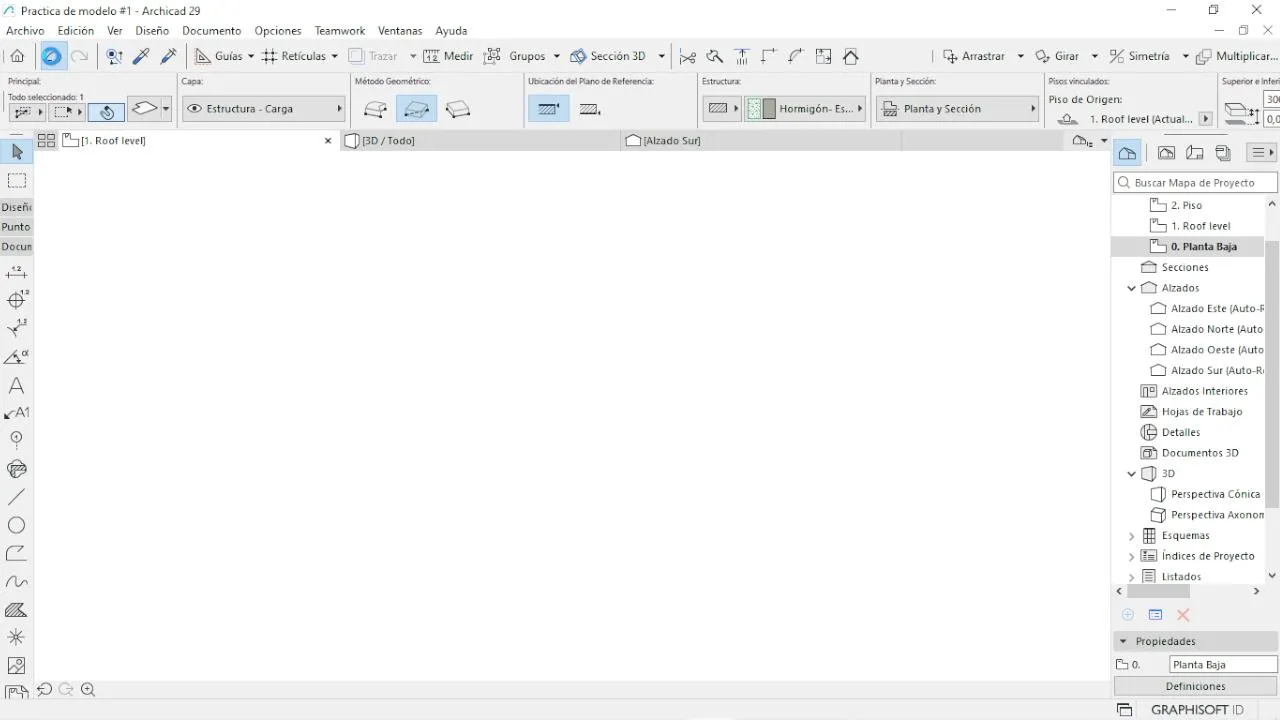The image size is (1280, 720).
Task: Click the Planta Baja name field in Propiedades
Action: coord(1223,664)
